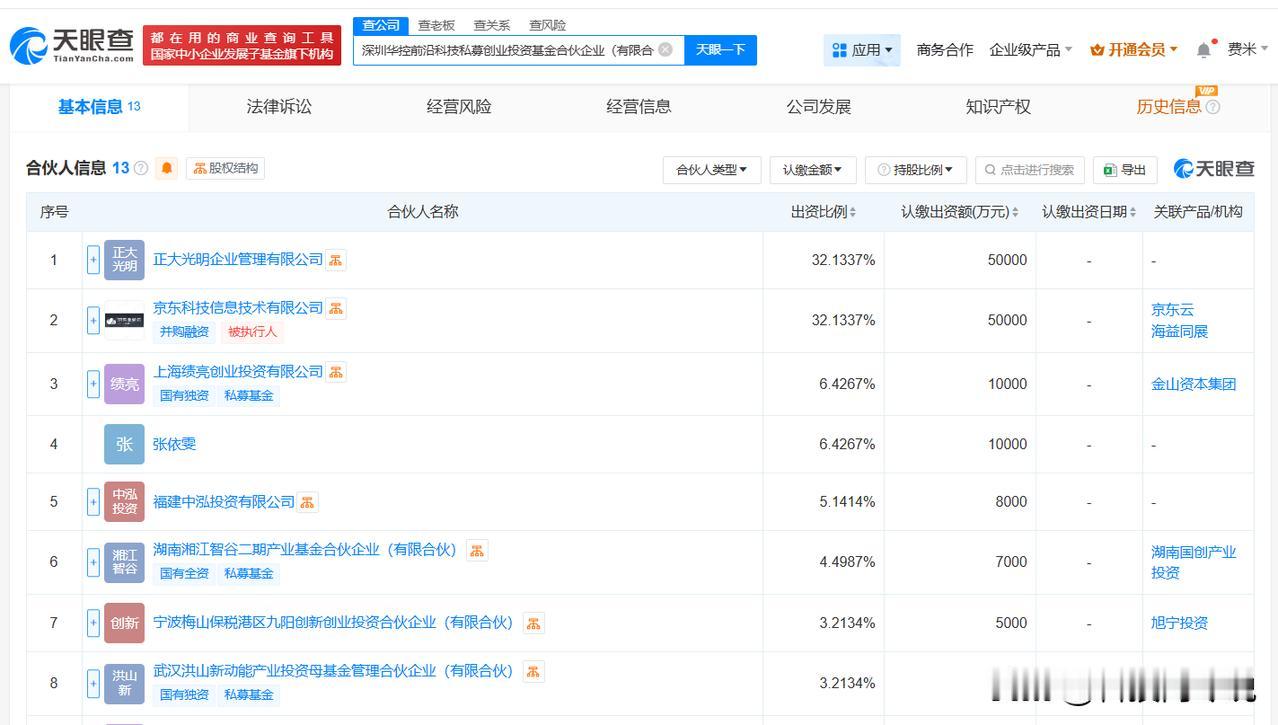Open the 开通会员 membership dropdown
This screenshot has width=1278, height=725.
tap(1134, 50)
